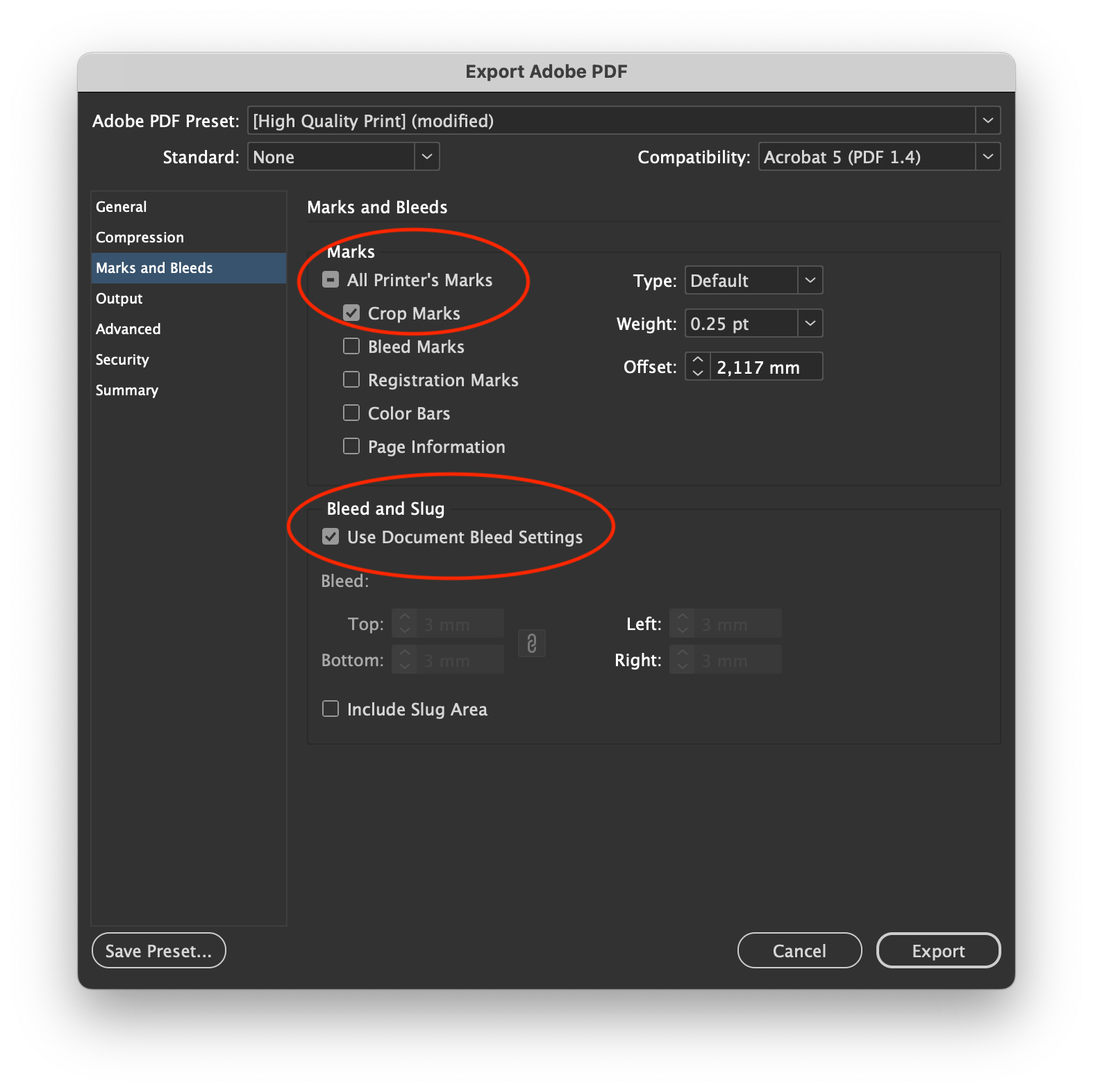This screenshot has height=1092, width=1093.
Task: Go to the Output section
Action: click(189, 299)
